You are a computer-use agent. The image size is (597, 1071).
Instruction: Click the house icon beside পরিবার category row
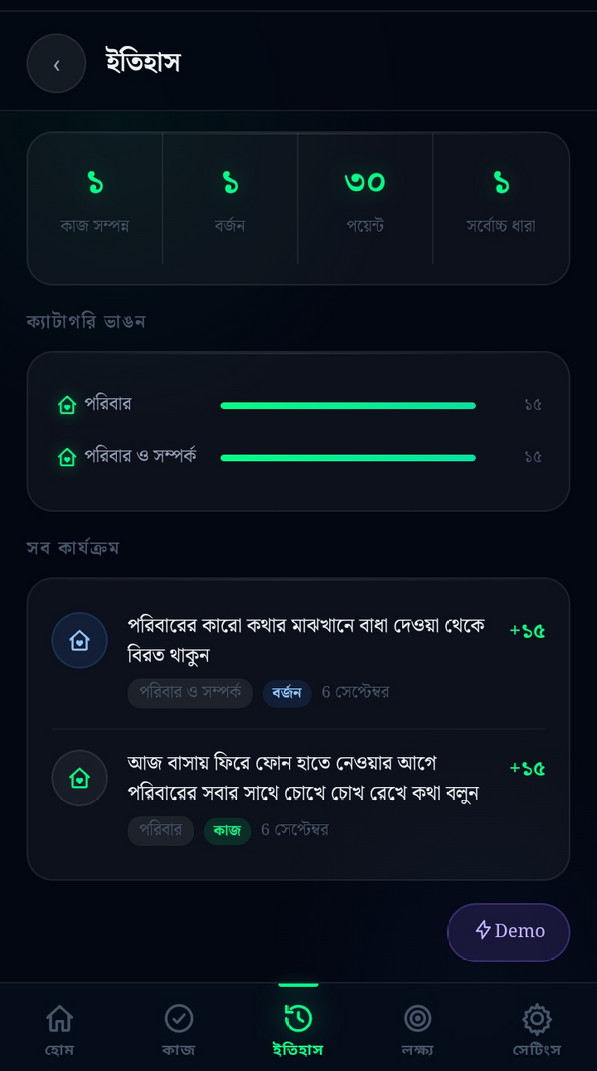pyautogui.click(x=66, y=405)
